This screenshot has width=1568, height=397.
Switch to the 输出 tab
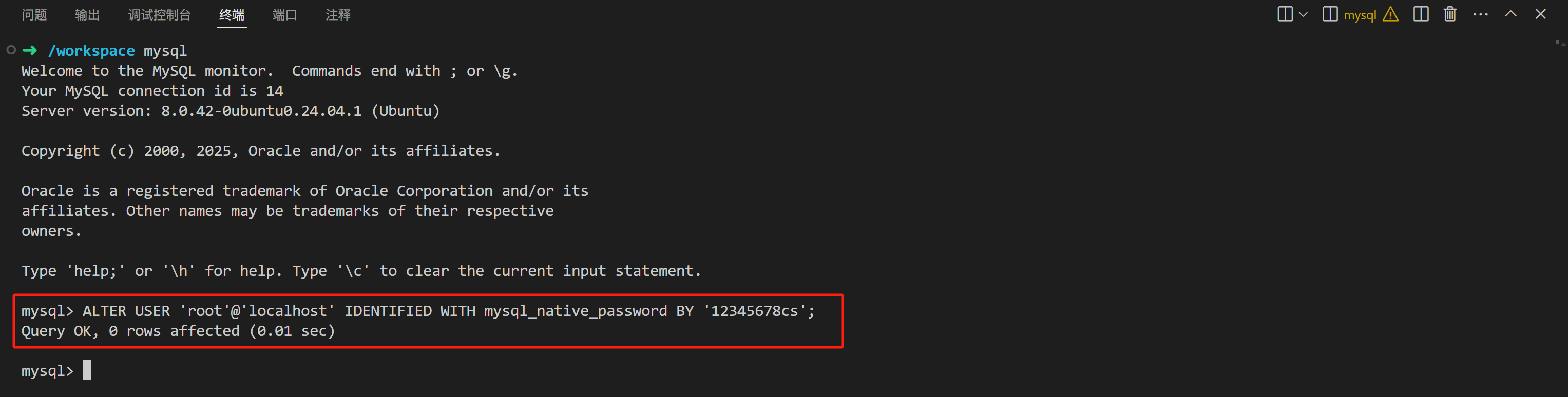(87, 14)
